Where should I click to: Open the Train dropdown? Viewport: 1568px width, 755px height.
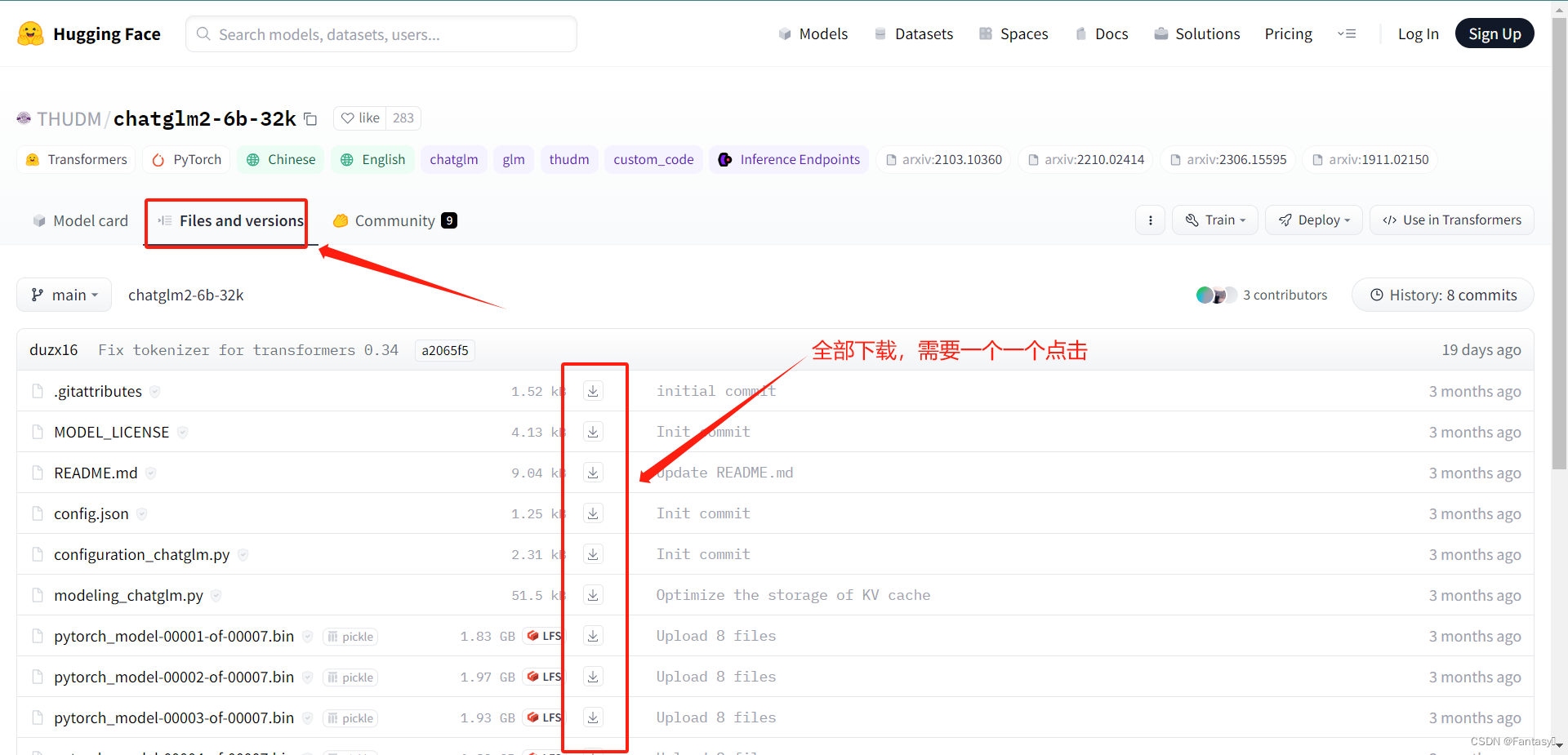coord(1215,220)
